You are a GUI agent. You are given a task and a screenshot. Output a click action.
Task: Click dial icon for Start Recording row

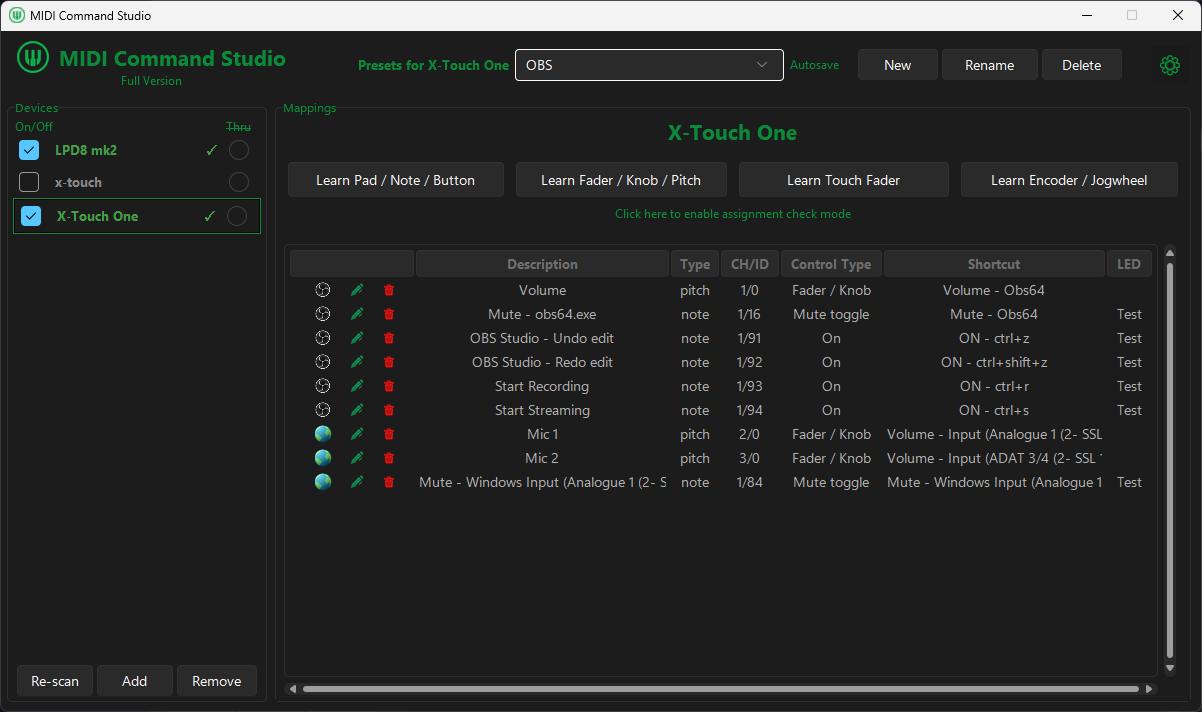pyautogui.click(x=322, y=386)
